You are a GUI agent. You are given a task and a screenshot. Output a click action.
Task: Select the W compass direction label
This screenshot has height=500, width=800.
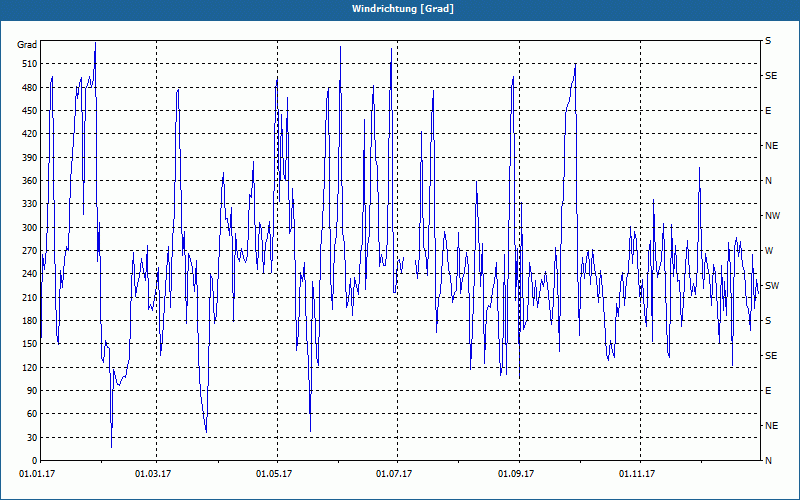point(769,251)
